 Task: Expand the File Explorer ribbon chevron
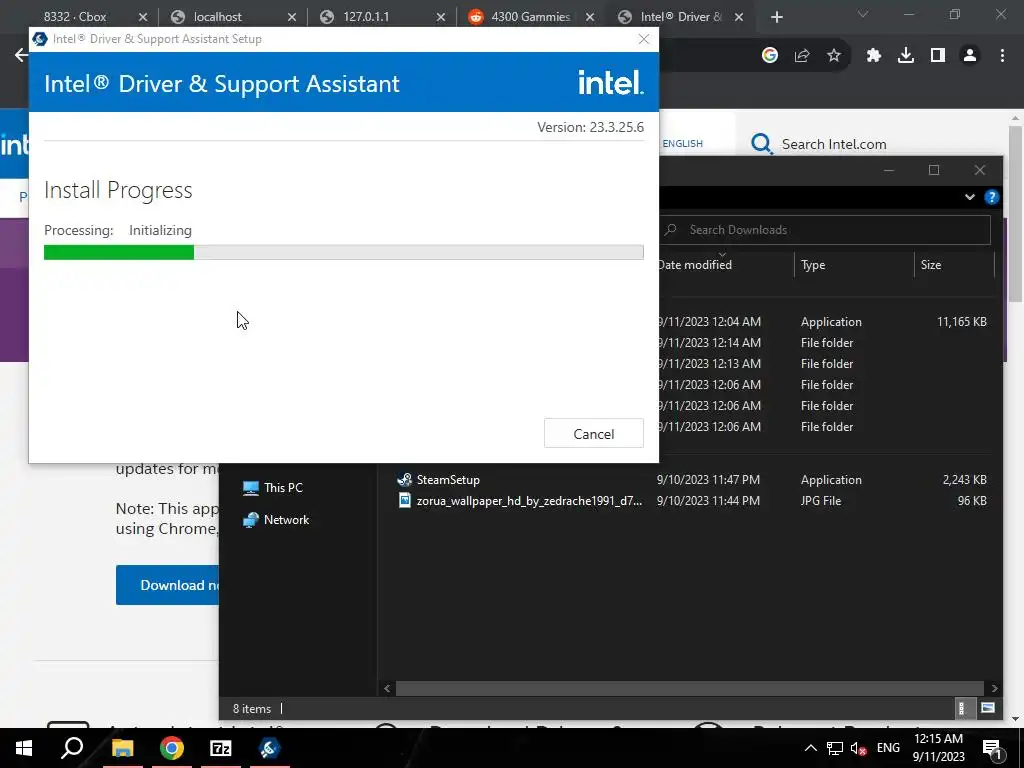coord(970,197)
